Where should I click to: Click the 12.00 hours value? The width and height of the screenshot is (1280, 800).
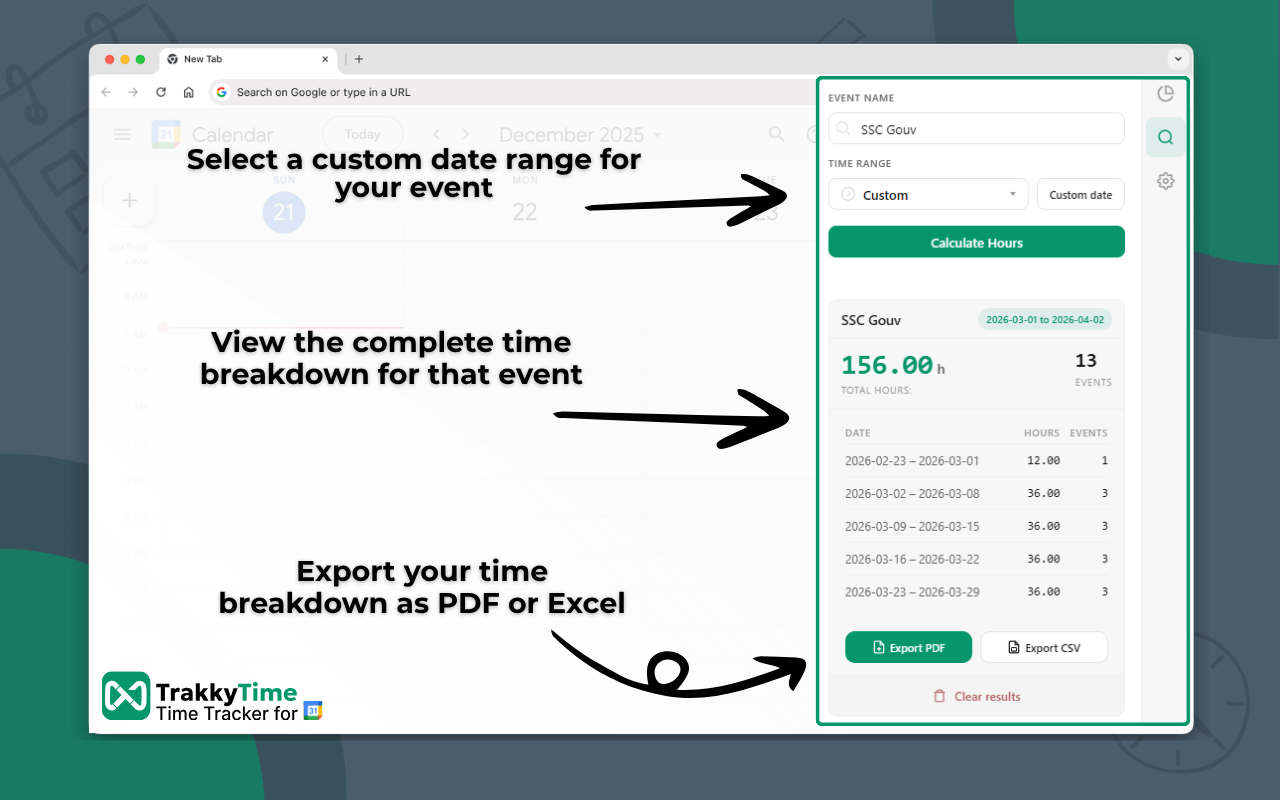1043,461
